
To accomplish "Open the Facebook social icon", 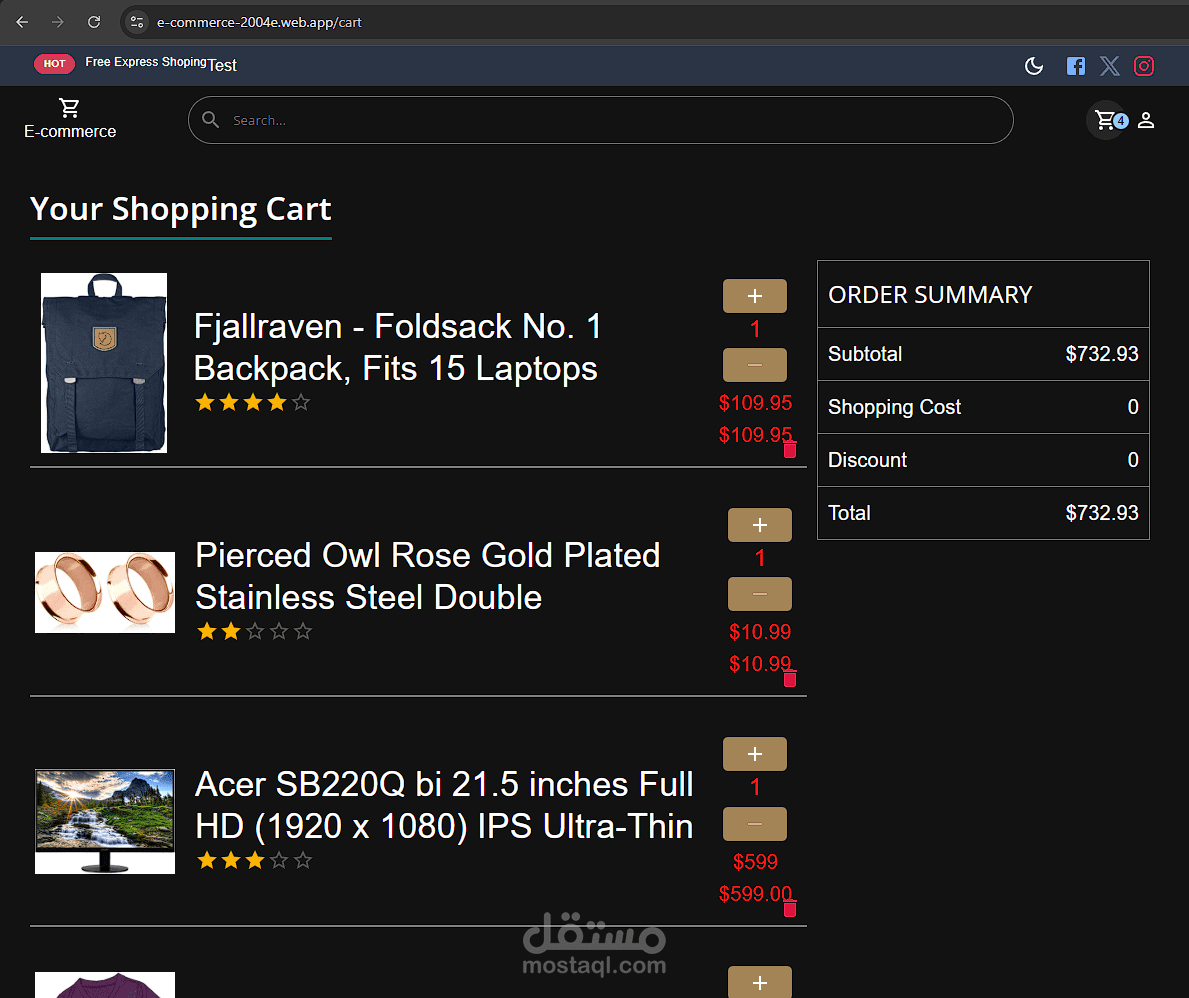I will tap(1075, 66).
